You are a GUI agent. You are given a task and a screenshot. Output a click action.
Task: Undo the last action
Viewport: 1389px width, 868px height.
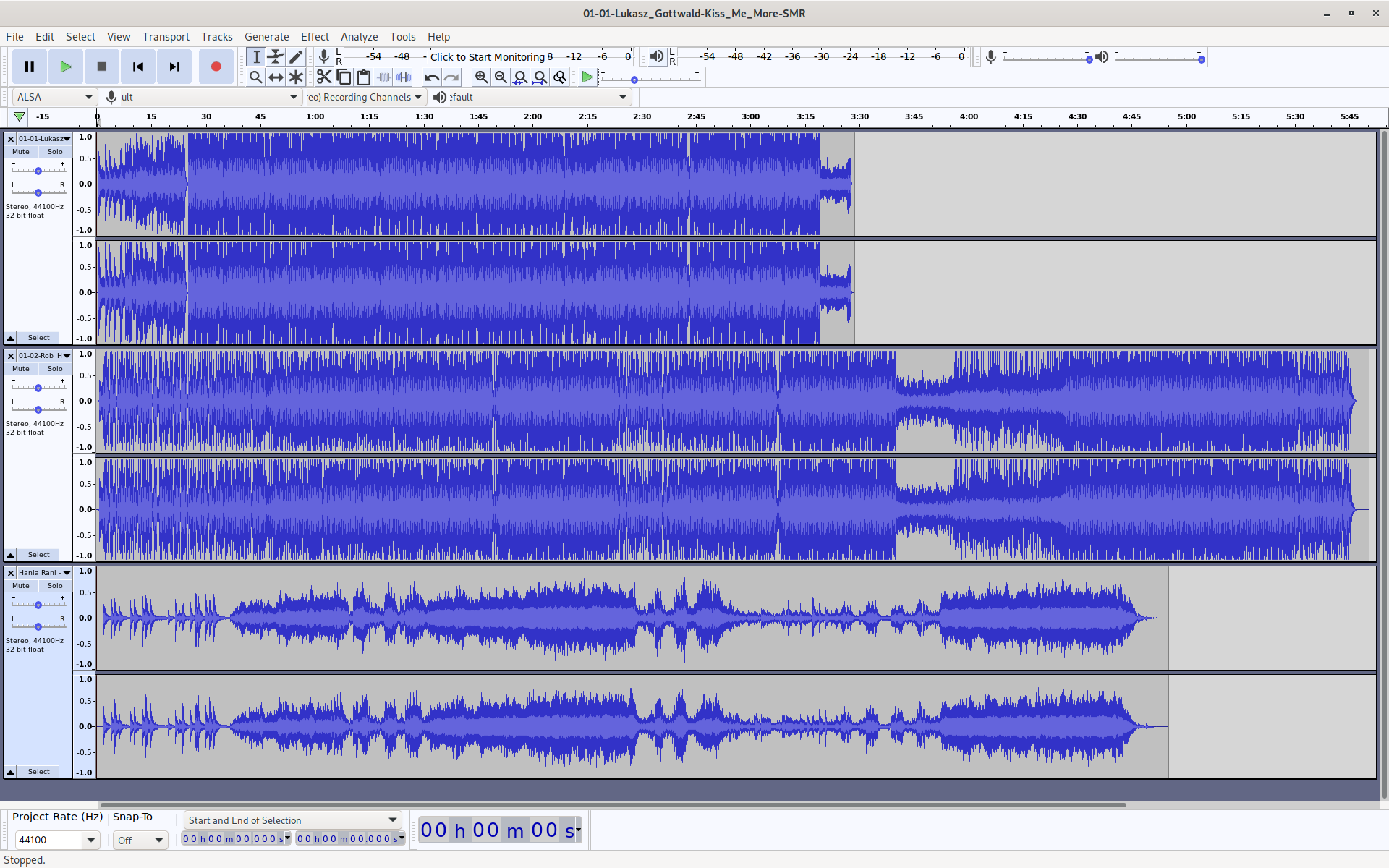pos(432,77)
